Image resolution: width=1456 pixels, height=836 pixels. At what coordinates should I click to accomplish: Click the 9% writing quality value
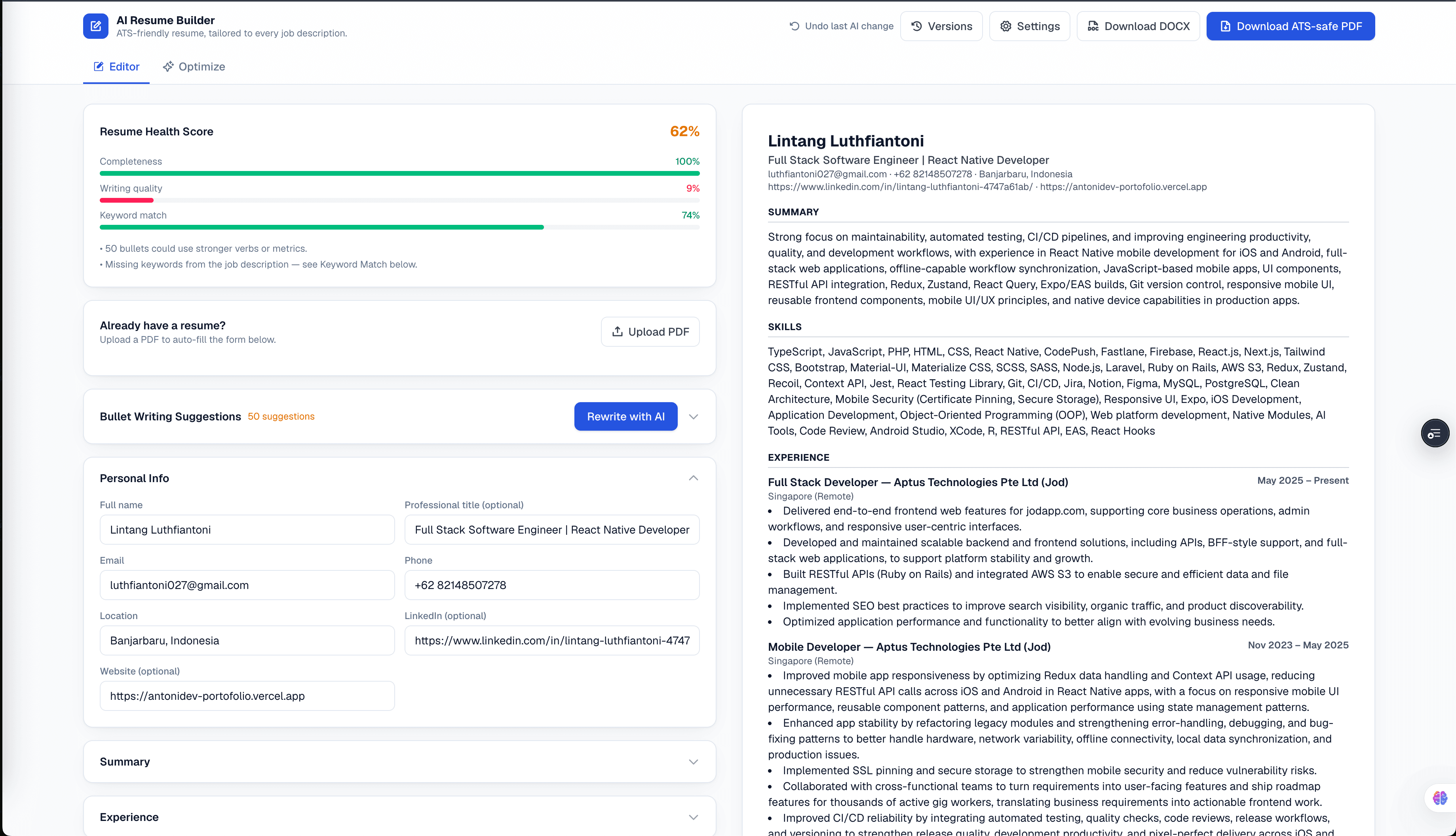click(692, 188)
